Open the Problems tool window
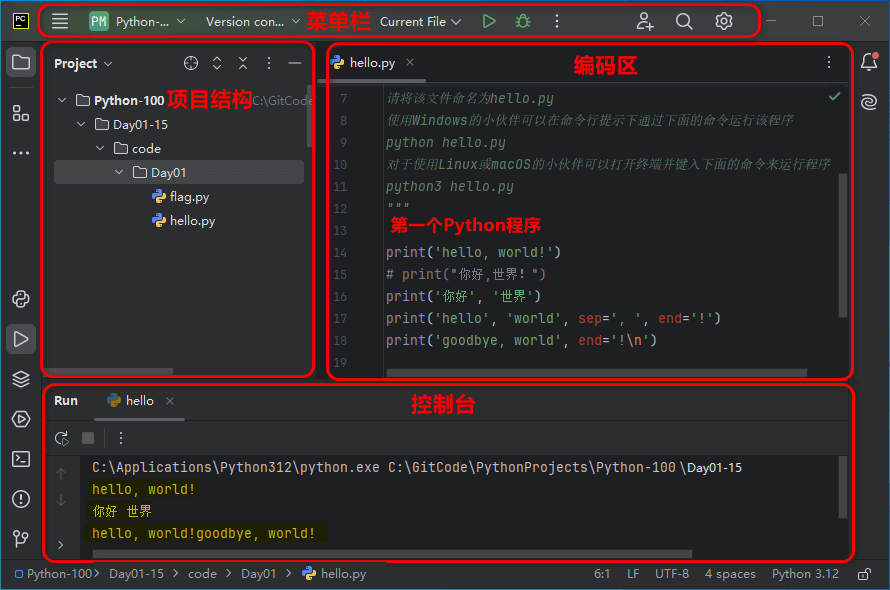The height and width of the screenshot is (590, 890). click(20, 499)
